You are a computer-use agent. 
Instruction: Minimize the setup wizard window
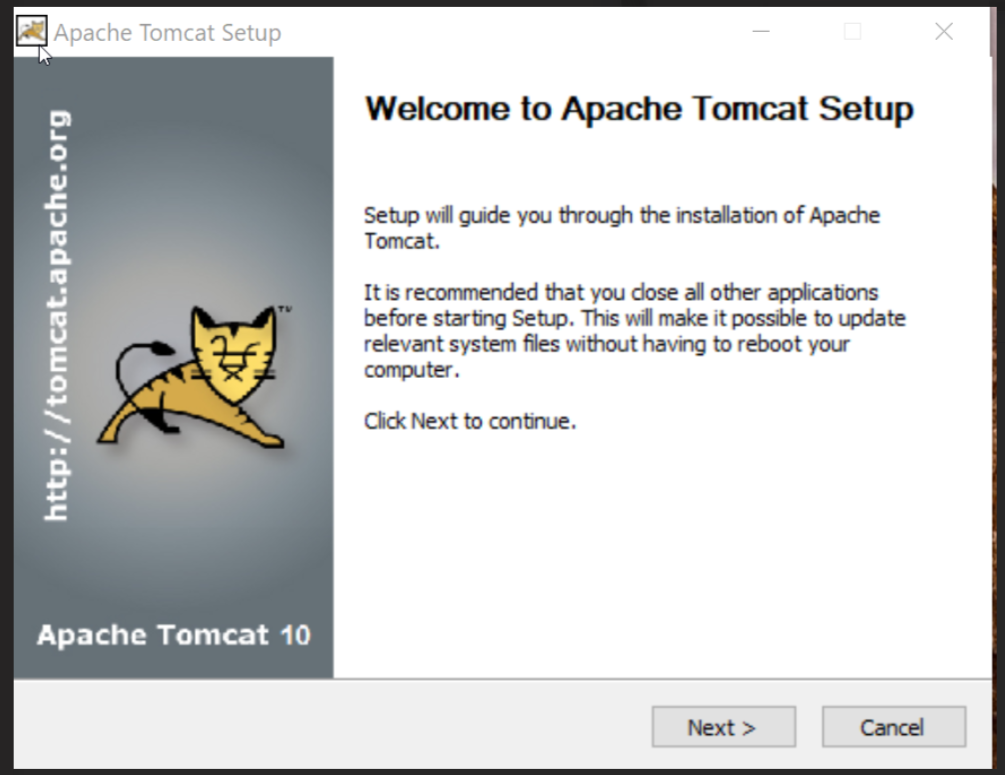pyautogui.click(x=761, y=31)
